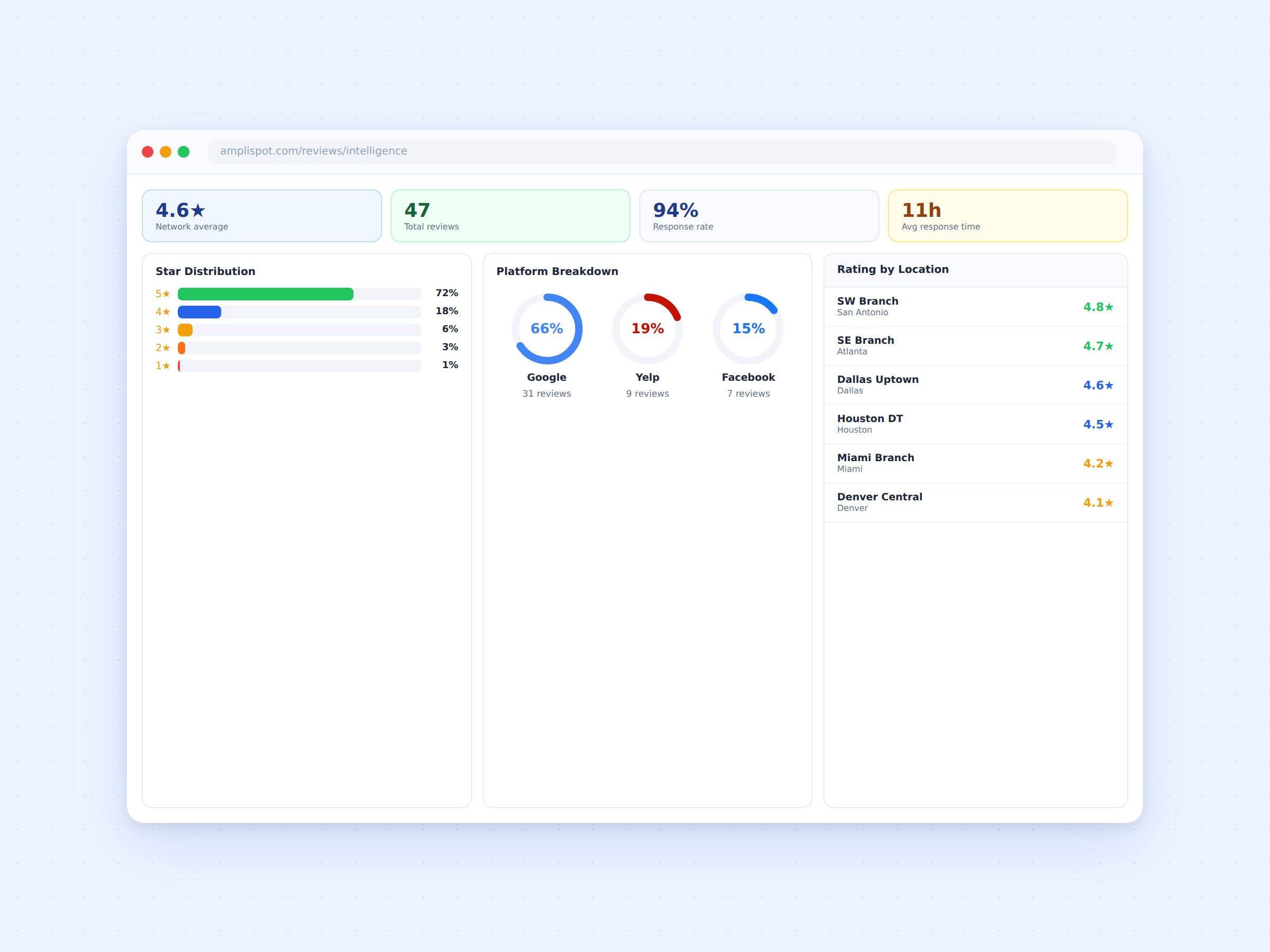Open the Response rate 94% card
The image size is (1270, 952).
coord(759,216)
